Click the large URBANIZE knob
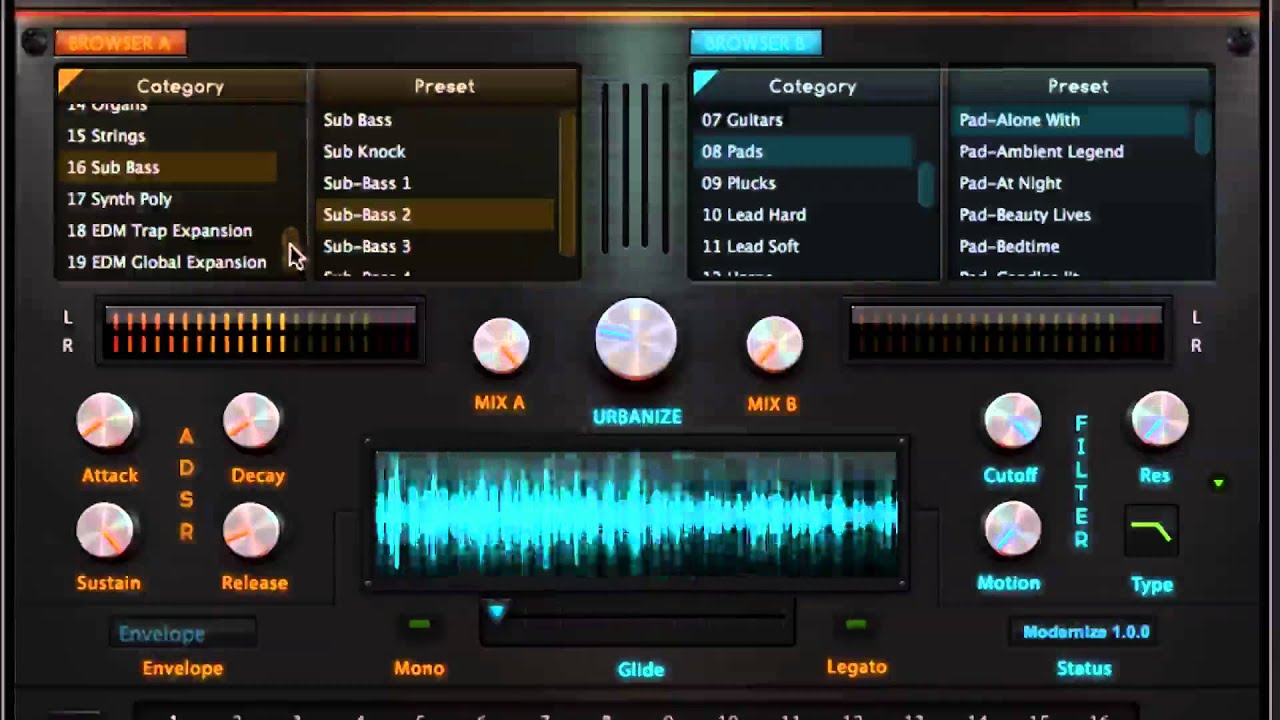The height and width of the screenshot is (720, 1280). pos(636,340)
